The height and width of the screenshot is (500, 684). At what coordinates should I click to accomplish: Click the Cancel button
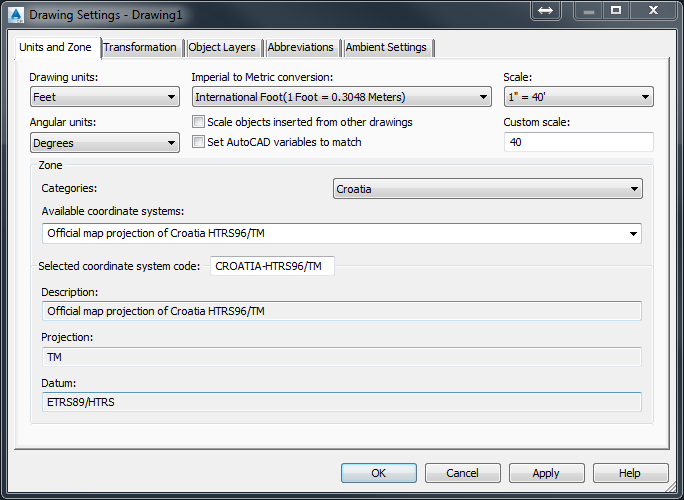[463, 473]
